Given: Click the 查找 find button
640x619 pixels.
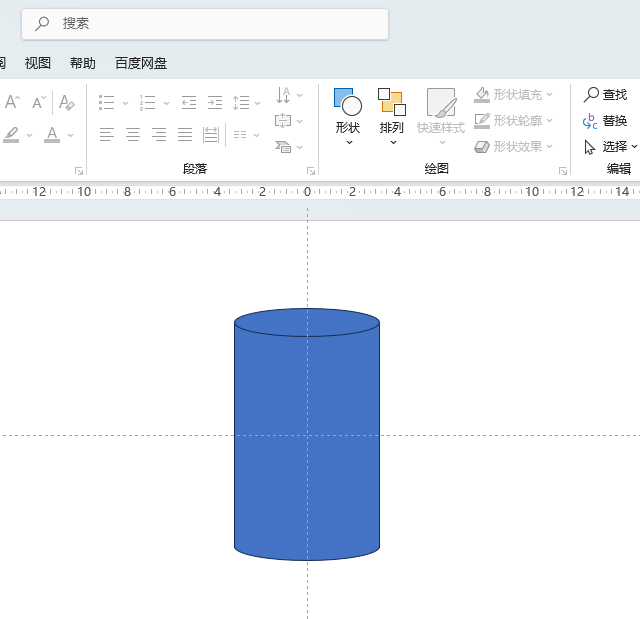Looking at the screenshot, I should [x=605, y=95].
